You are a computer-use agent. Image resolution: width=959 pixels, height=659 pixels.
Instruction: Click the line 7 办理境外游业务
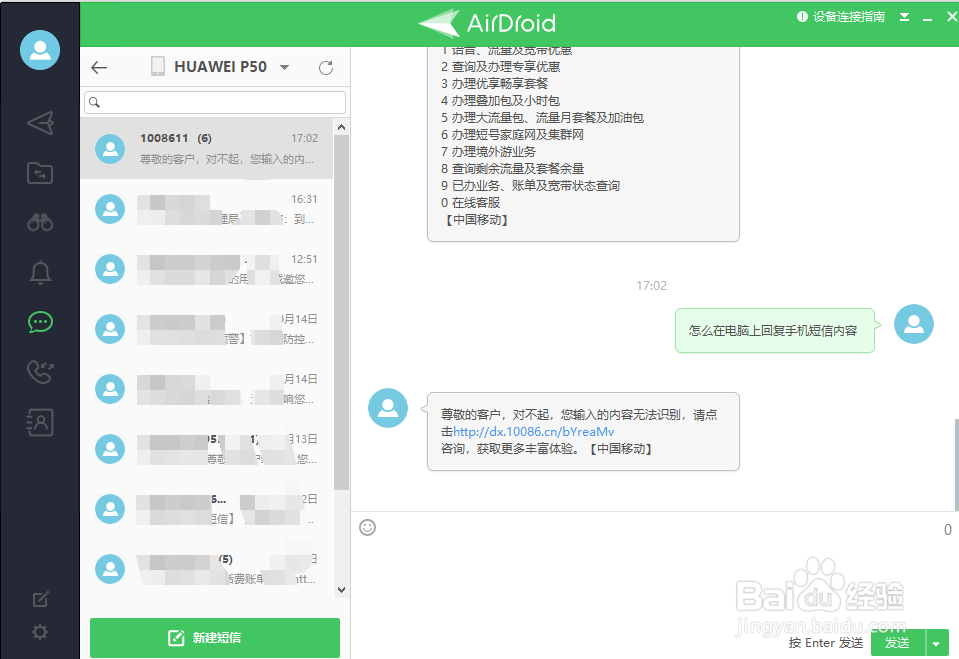488,151
